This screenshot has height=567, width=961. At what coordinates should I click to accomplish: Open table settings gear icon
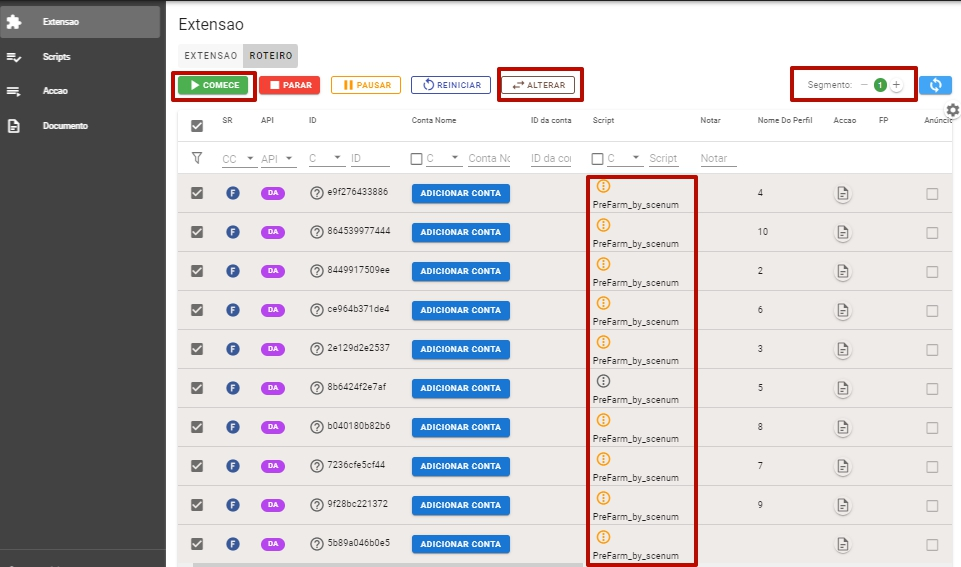coord(952,110)
